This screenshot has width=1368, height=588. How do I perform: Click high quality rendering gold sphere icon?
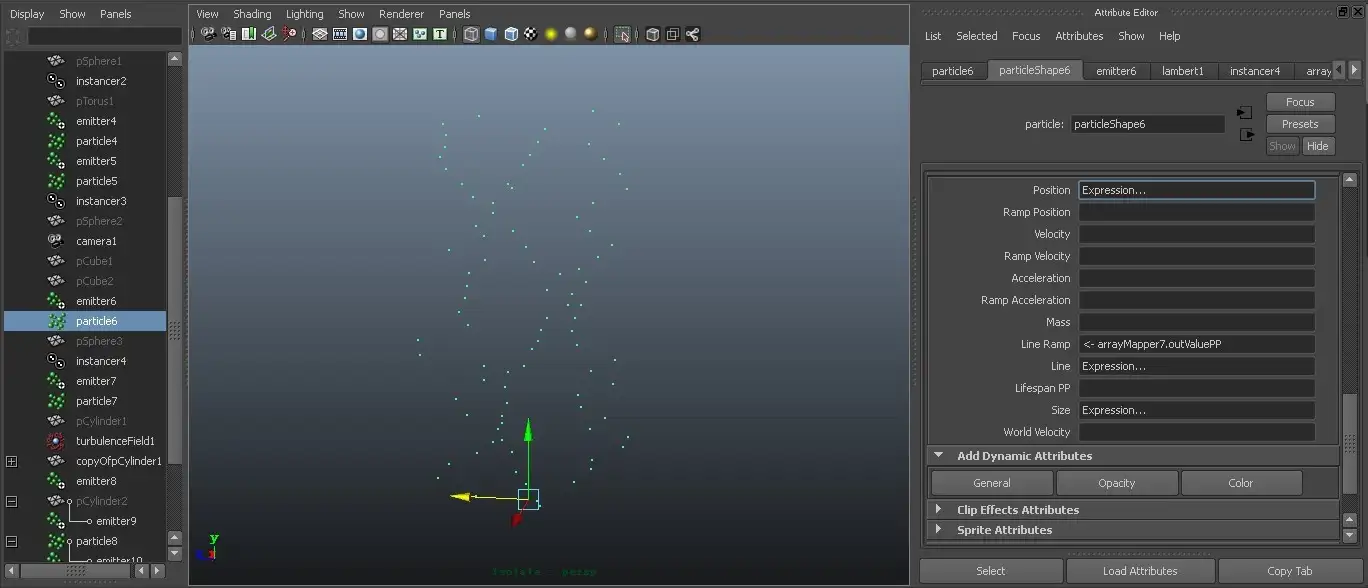pyautogui.click(x=591, y=34)
